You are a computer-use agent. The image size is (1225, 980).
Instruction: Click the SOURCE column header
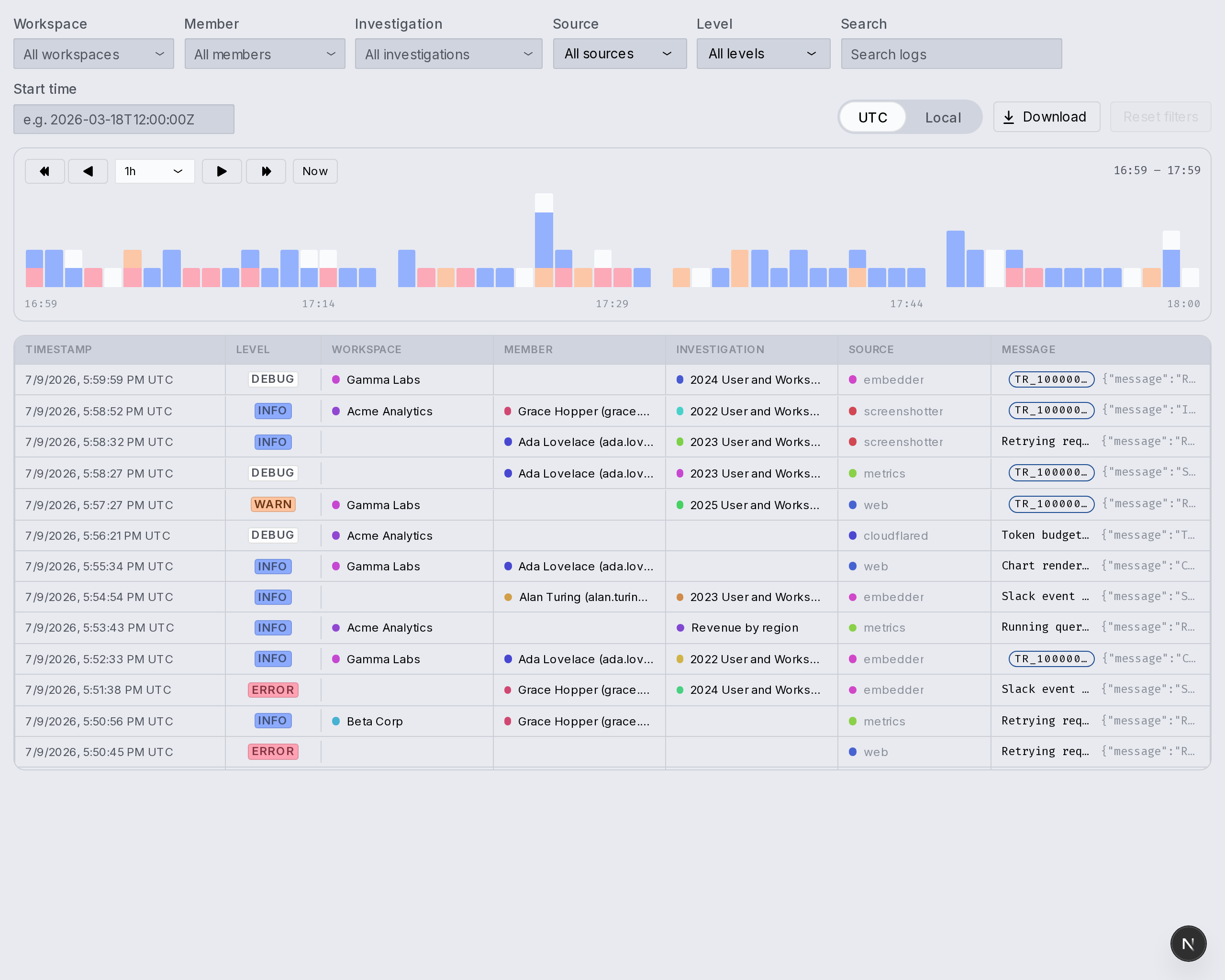(871, 349)
